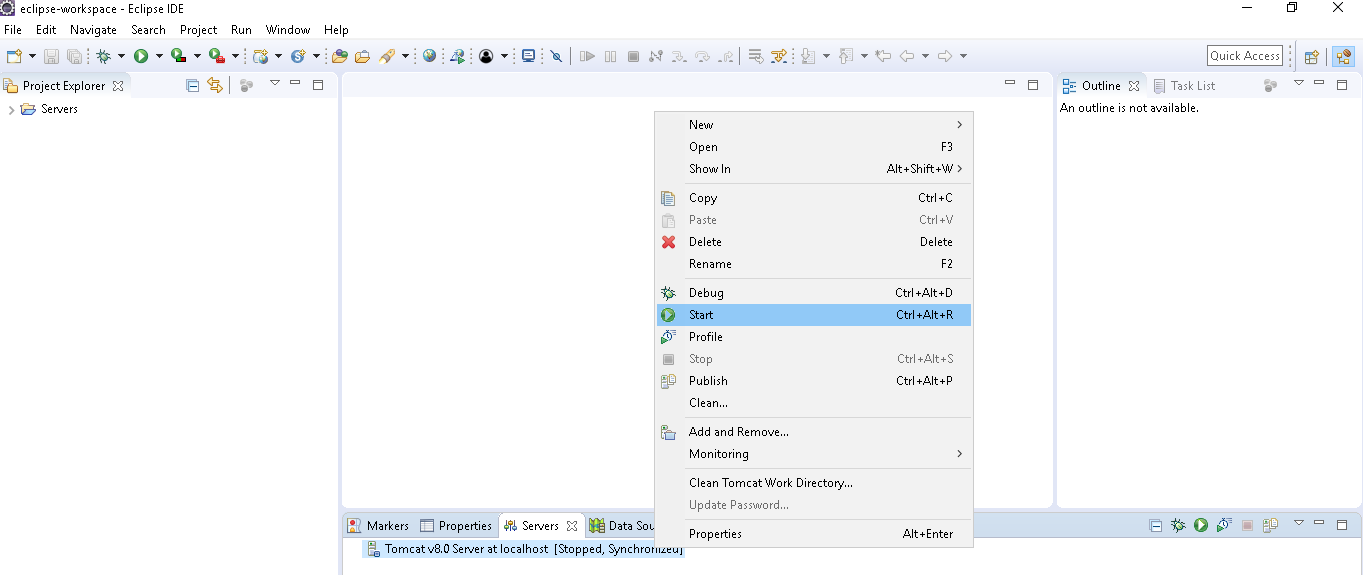Click the Debug bug icon in main toolbar
The width and height of the screenshot is (1363, 575).
tap(103, 56)
